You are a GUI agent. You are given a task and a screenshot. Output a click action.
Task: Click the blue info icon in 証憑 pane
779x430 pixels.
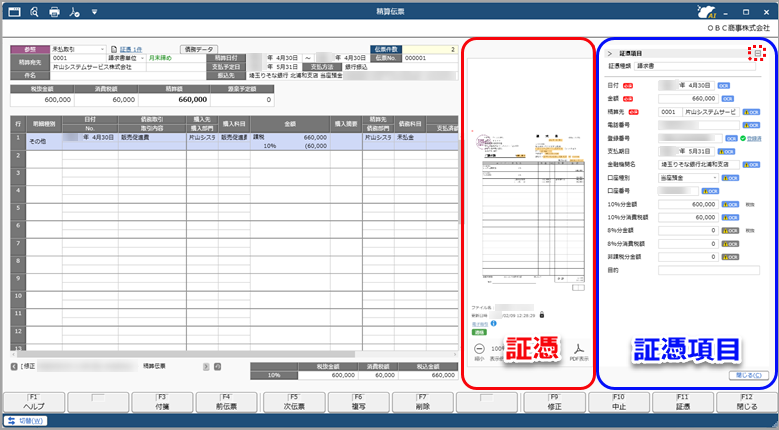(x=493, y=323)
